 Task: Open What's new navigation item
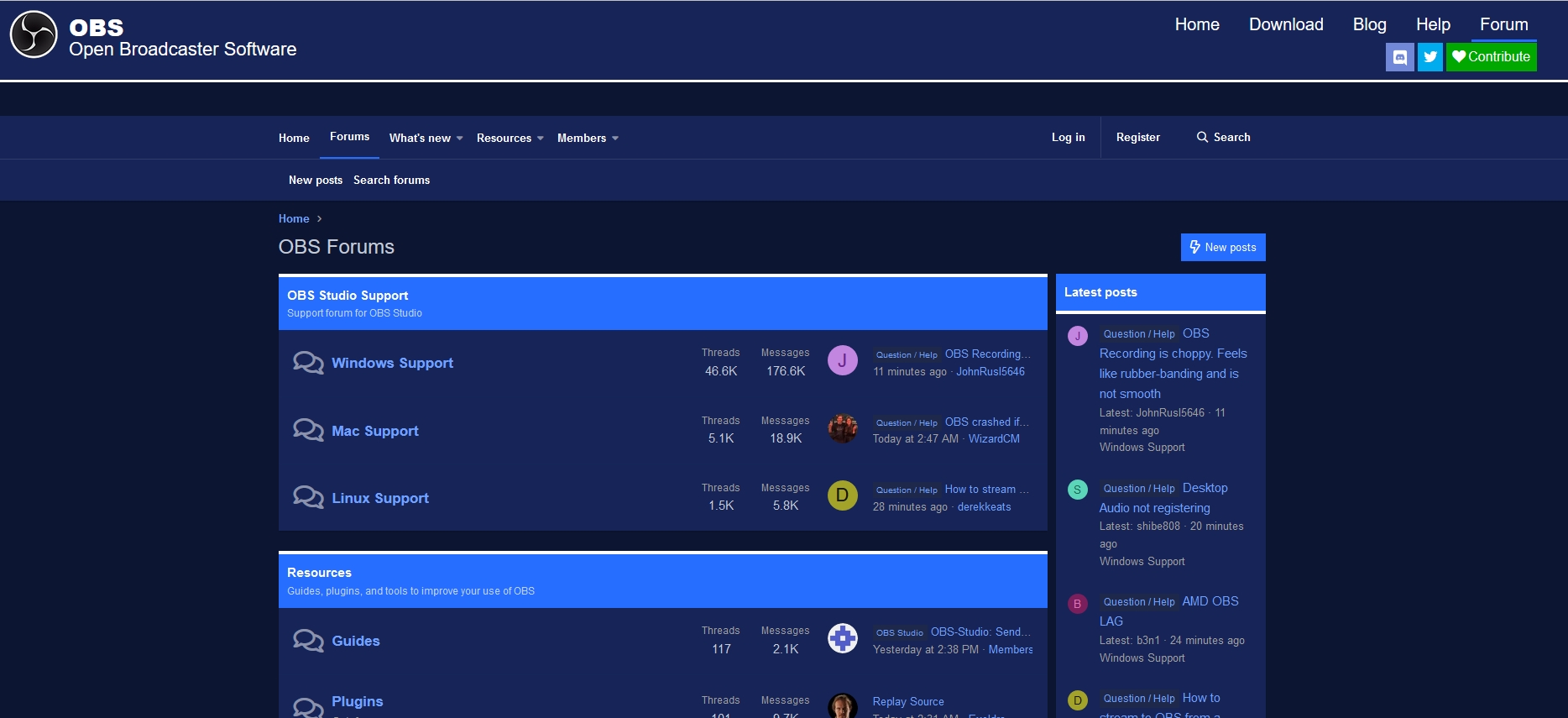pyautogui.click(x=420, y=138)
